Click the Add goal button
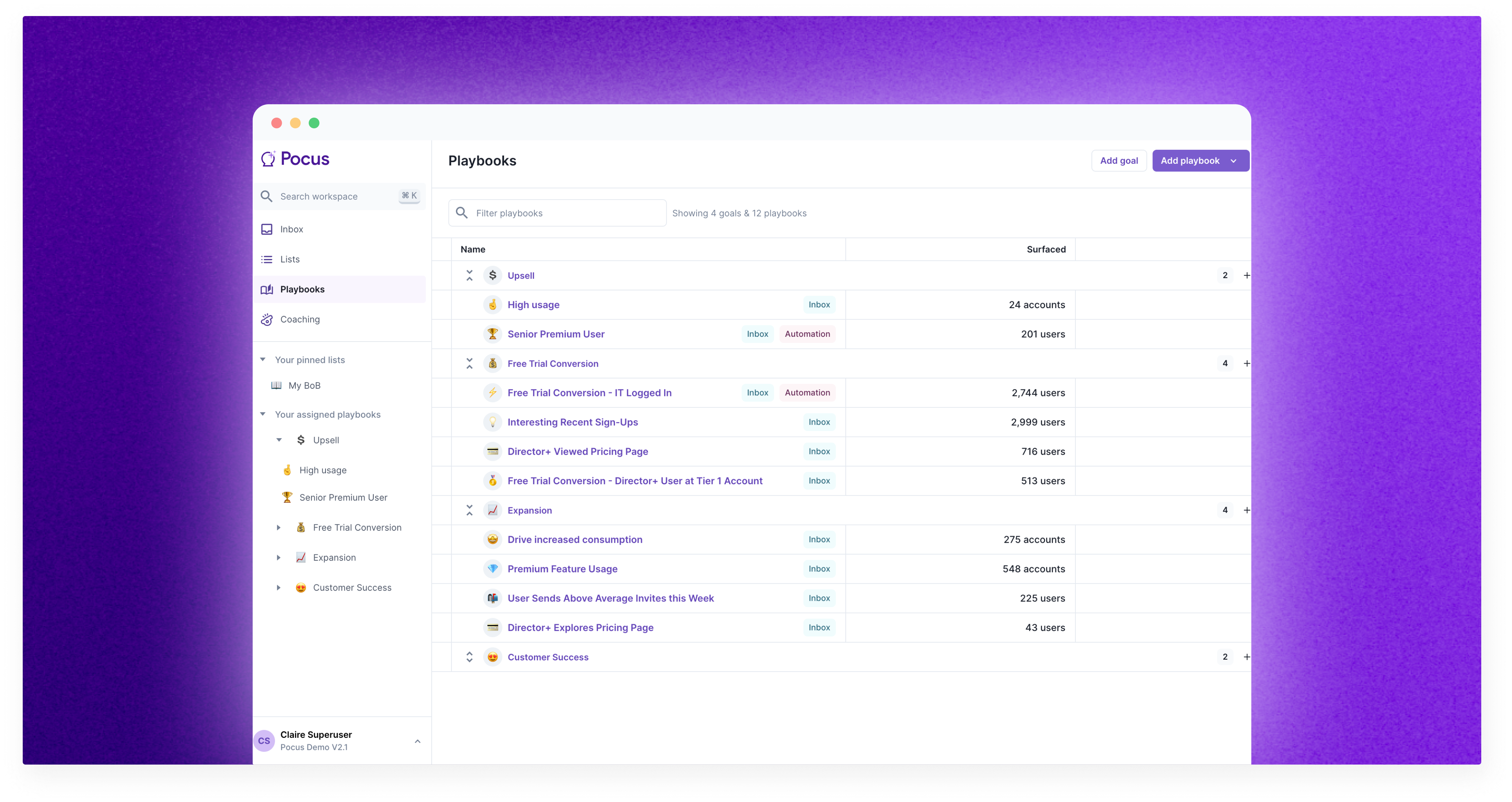This screenshot has width=1512, height=802. pyautogui.click(x=1118, y=161)
